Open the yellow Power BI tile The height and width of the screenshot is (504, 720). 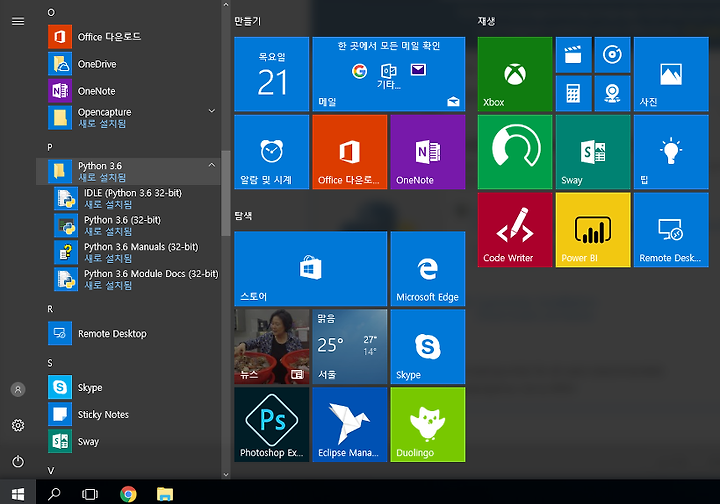(x=593, y=230)
